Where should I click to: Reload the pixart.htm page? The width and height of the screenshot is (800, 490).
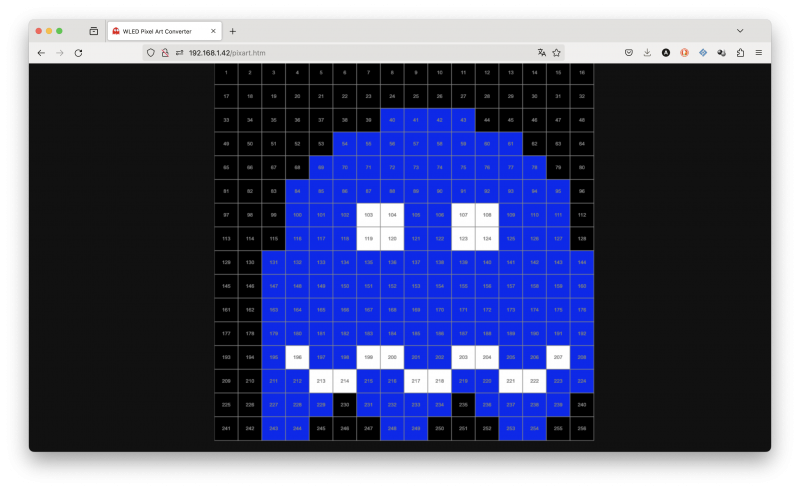click(x=78, y=53)
